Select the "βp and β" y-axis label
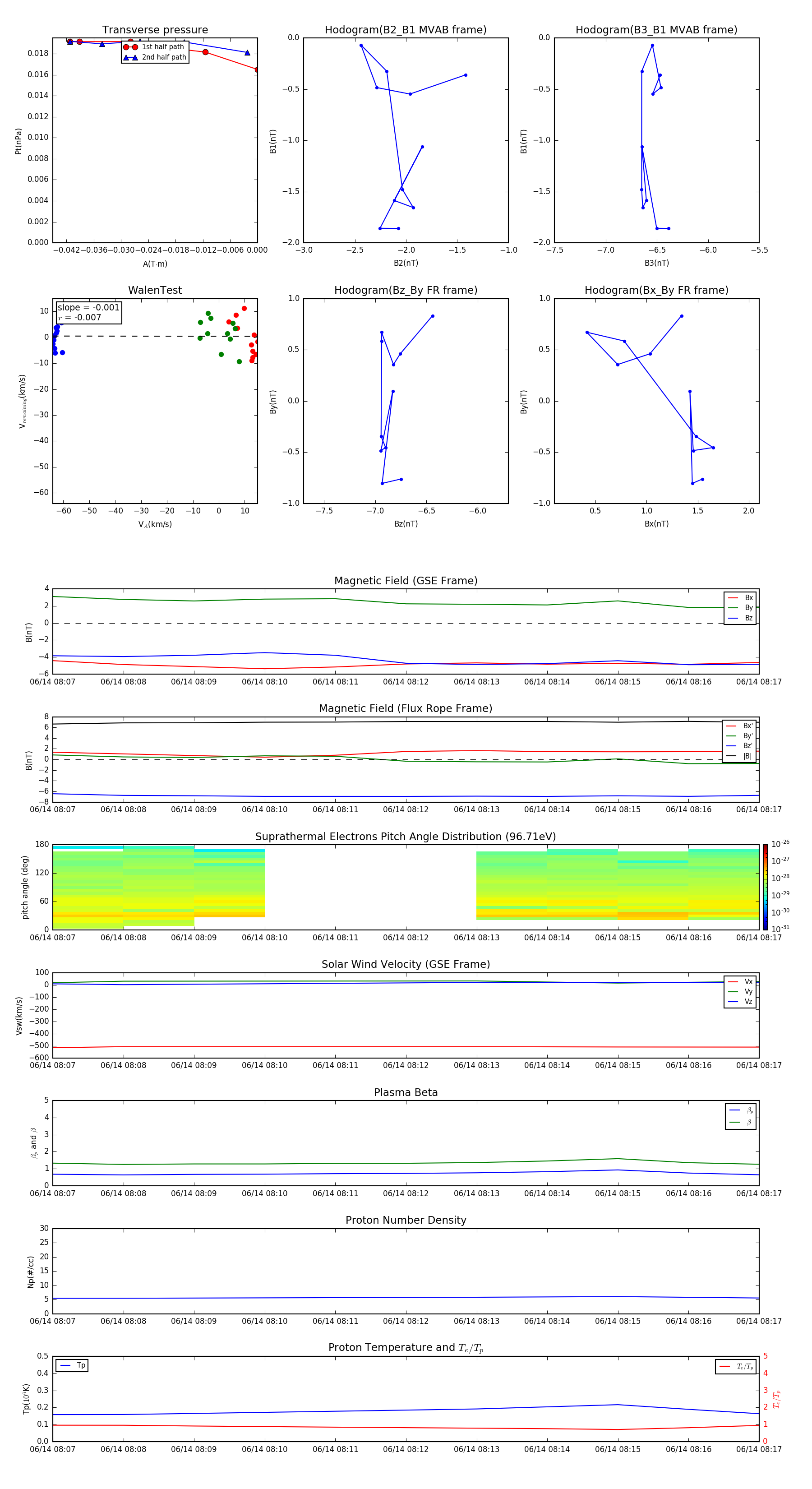Image resolution: width=812 pixels, height=1489 pixels. 34,1143
